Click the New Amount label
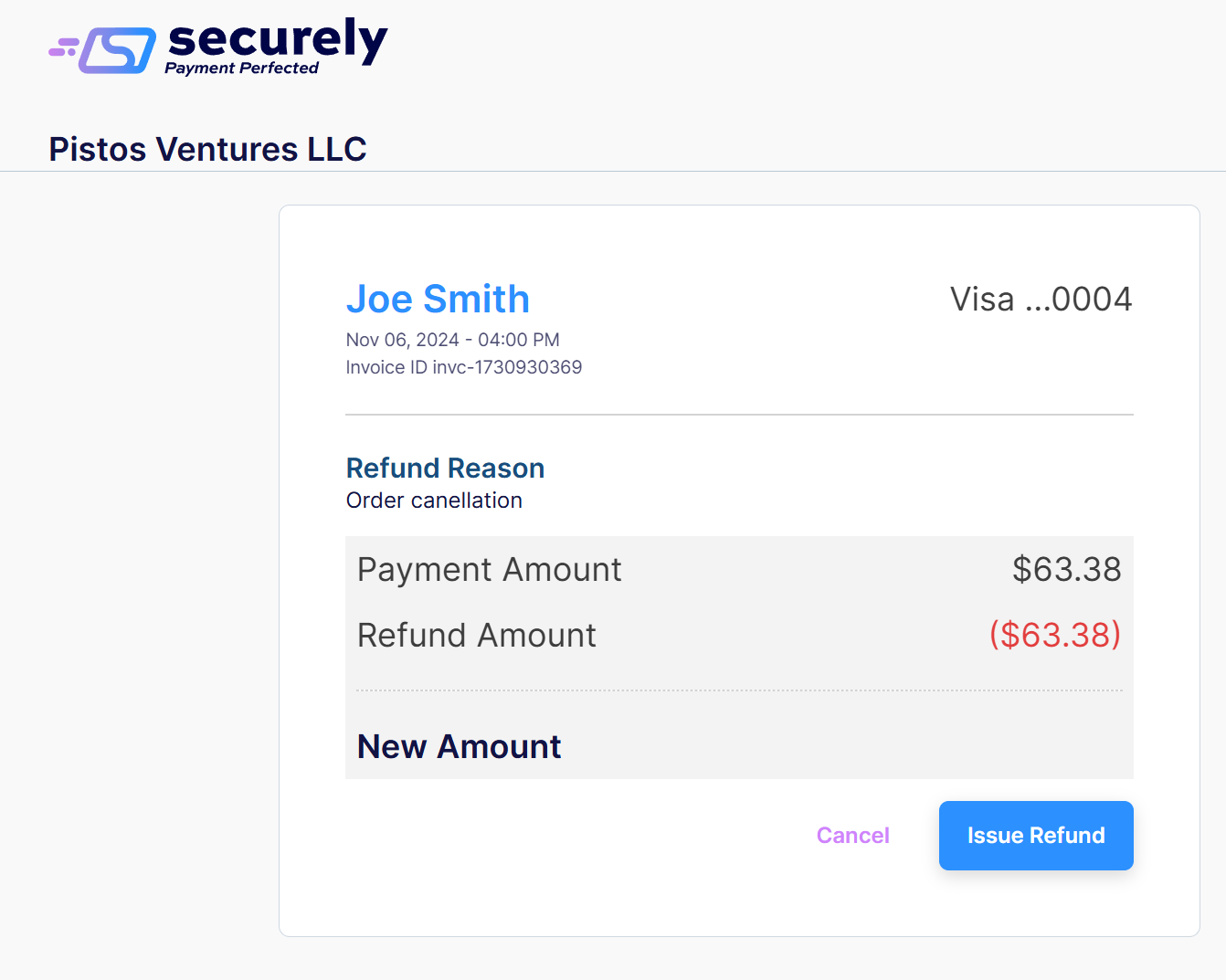Image resolution: width=1226 pixels, height=980 pixels. (x=459, y=746)
